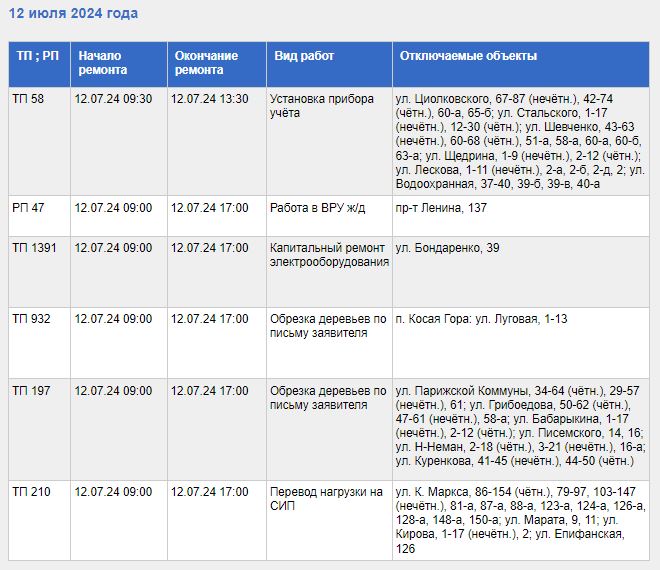660x570 pixels.
Task: Select the "ТП 58" row cell
Action: click(29, 99)
